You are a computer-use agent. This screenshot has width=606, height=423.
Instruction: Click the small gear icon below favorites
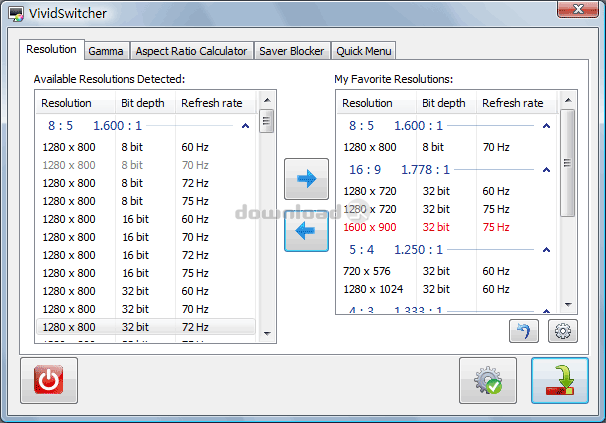click(562, 331)
